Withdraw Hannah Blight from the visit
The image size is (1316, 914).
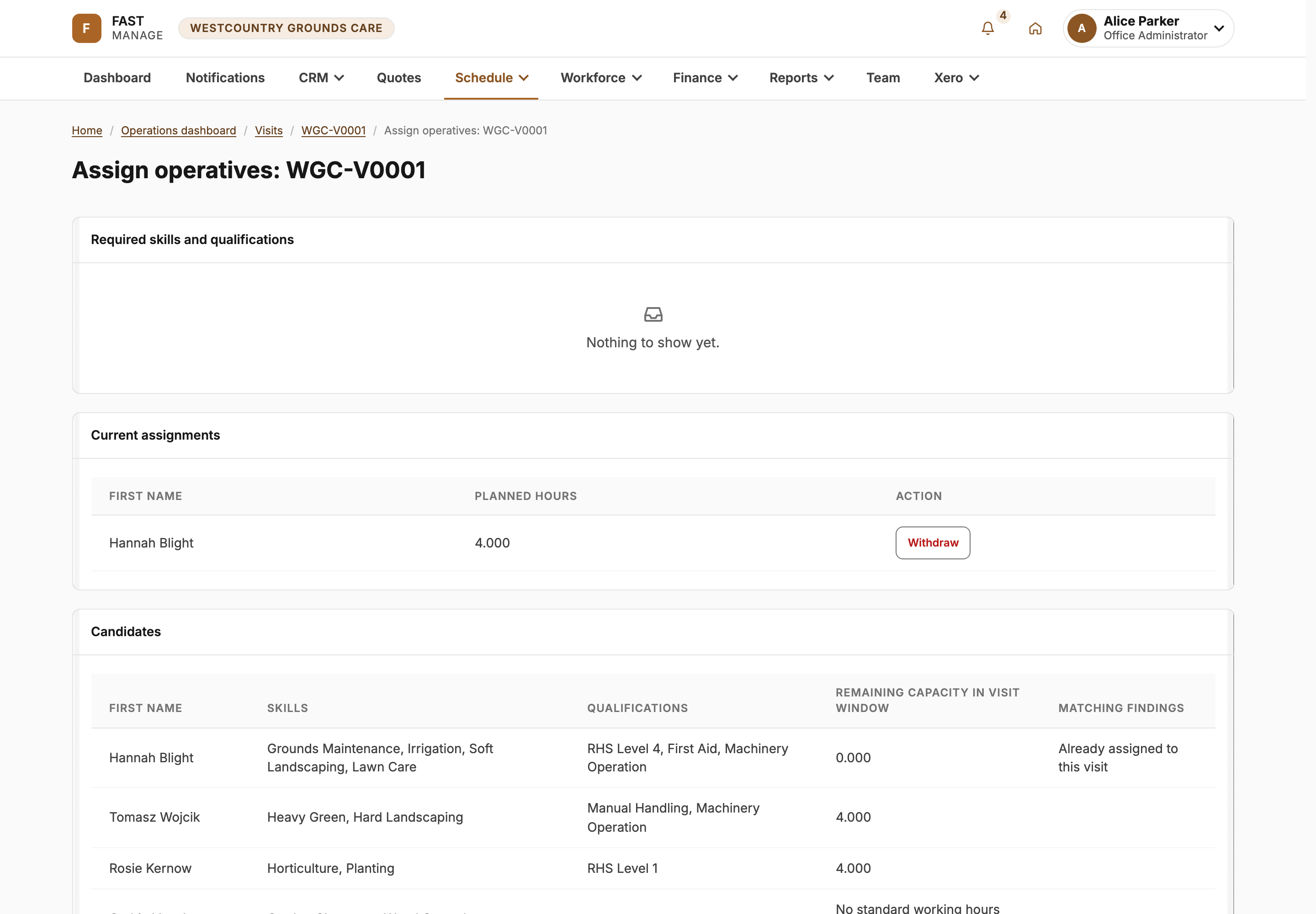point(932,542)
